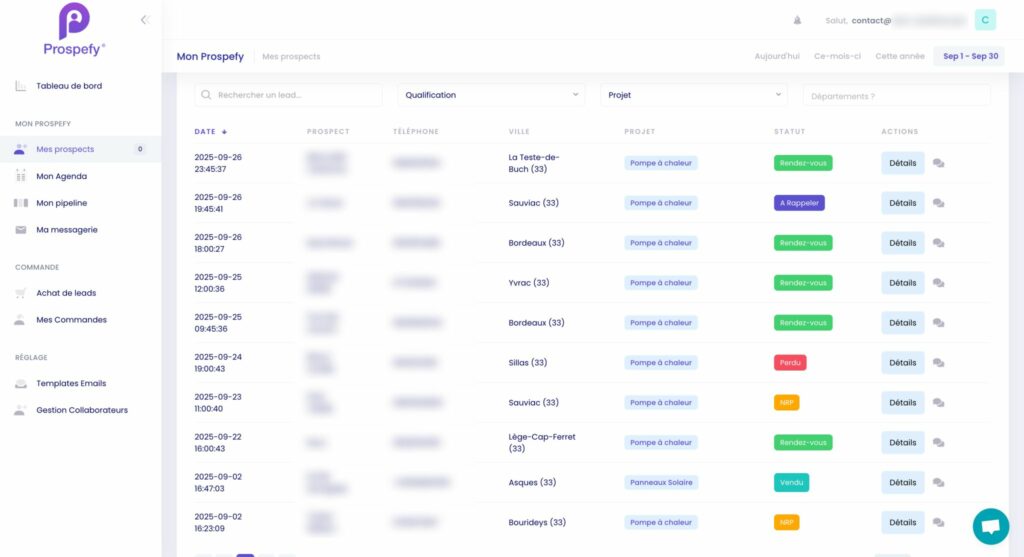Expand the Qualification dropdown
This screenshot has width=1024, height=557.
[492, 95]
